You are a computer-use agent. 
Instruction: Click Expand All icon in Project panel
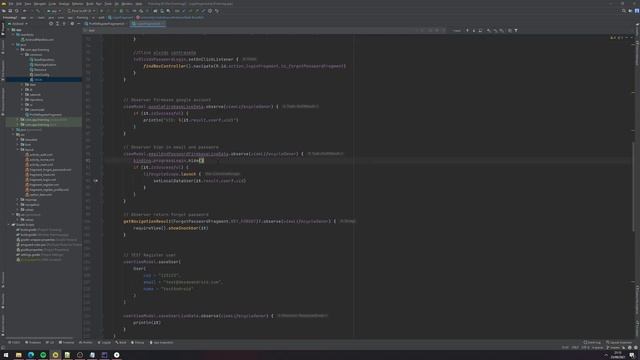pos(57,24)
